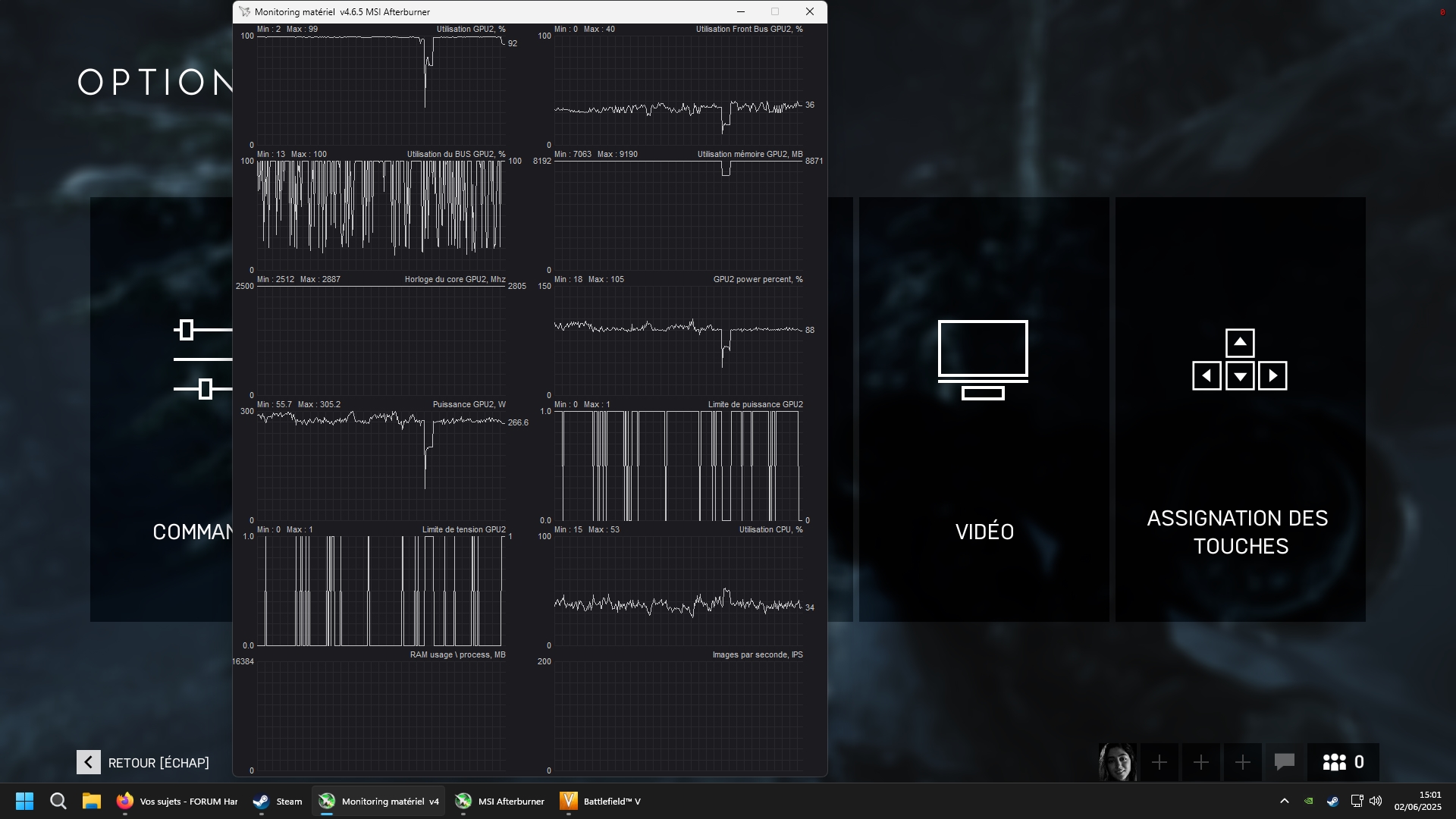Screen dimensions: 1456x819
Task: Open the squad chat bubble icon
Action: [x=1284, y=762]
